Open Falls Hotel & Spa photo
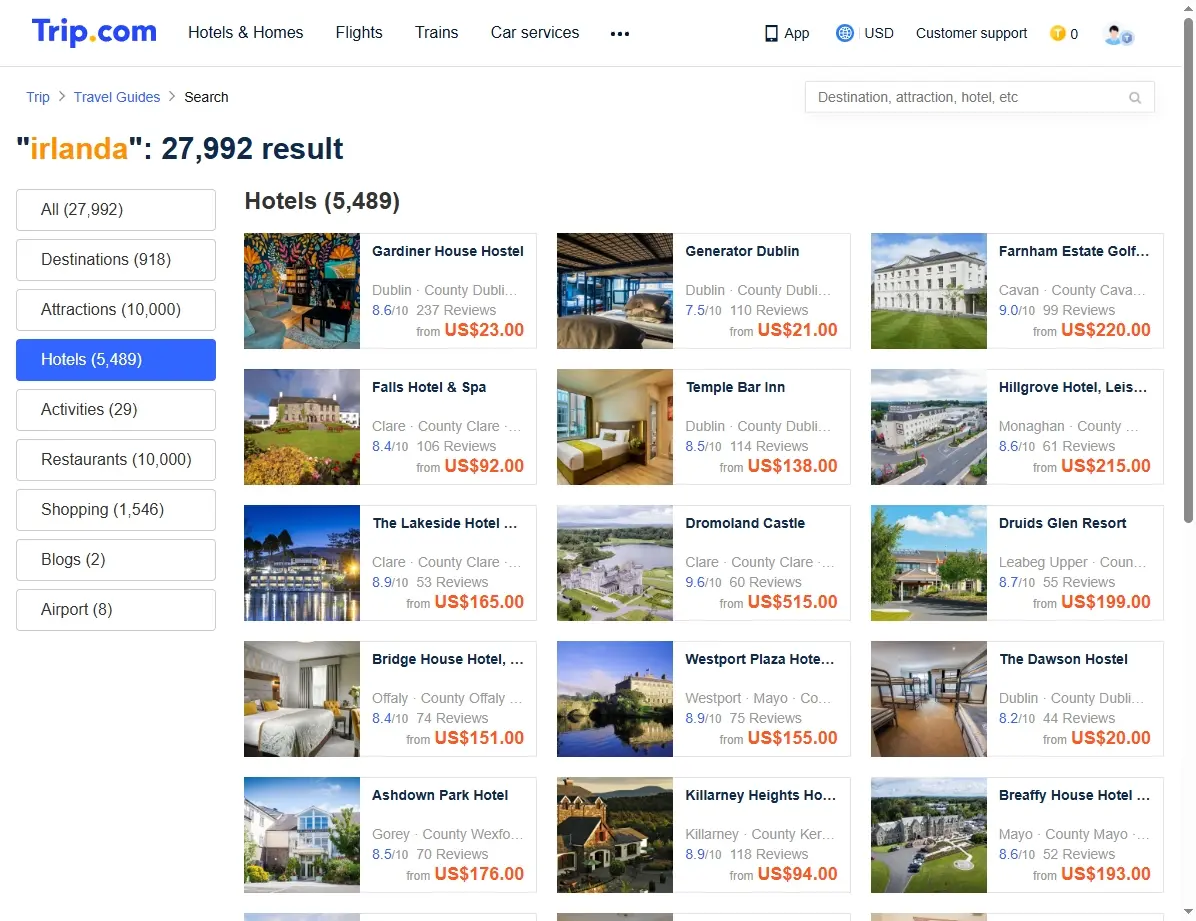The image size is (1196, 921). click(x=301, y=427)
